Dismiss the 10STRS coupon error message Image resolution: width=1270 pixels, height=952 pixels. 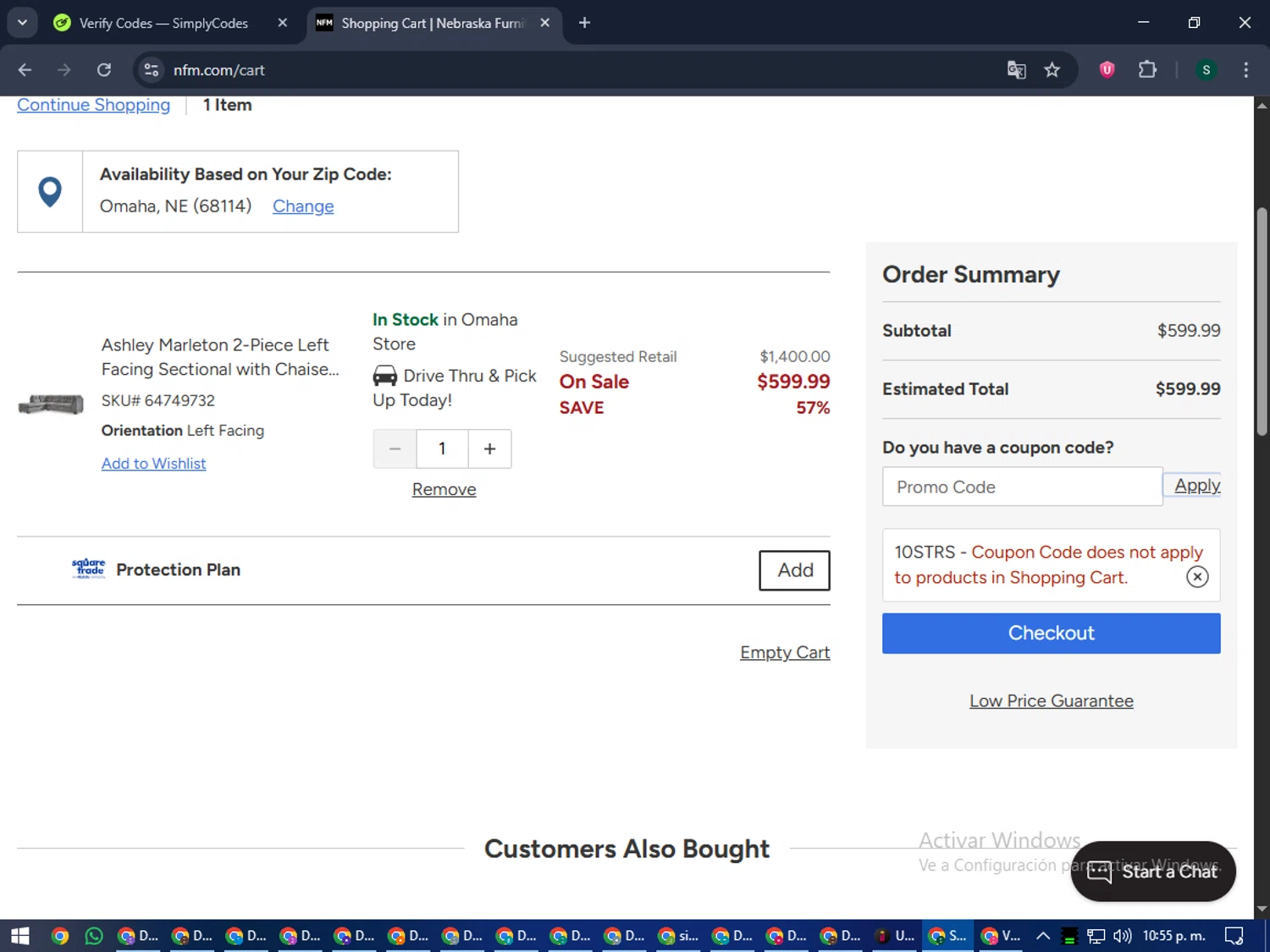coord(1196,577)
